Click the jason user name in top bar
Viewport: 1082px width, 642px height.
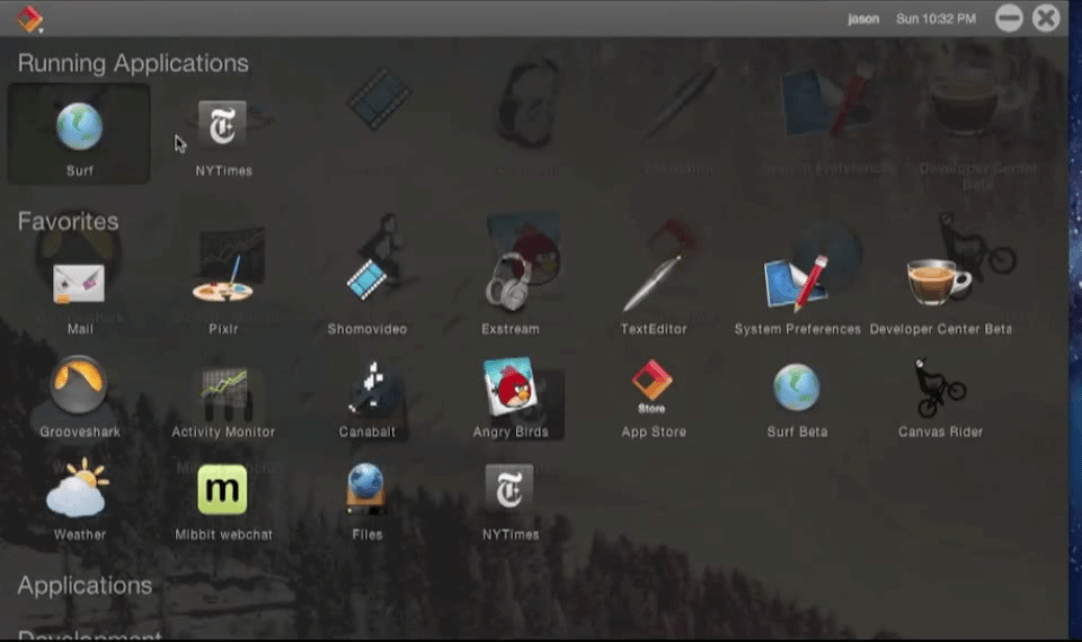pos(863,19)
